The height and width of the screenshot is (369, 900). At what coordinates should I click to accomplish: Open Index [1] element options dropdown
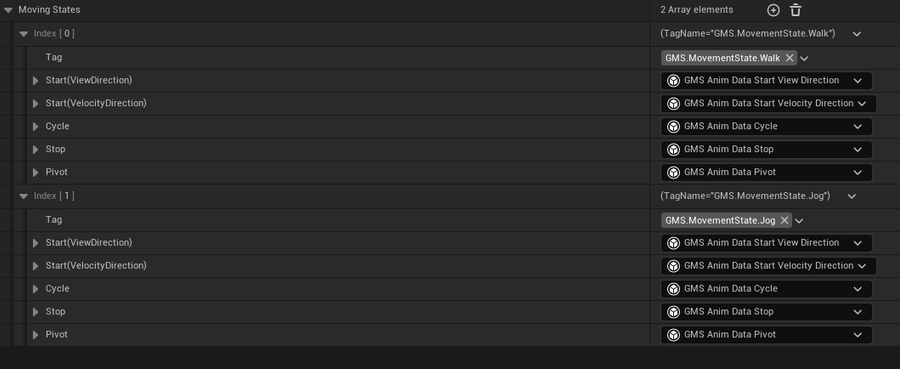coord(852,197)
